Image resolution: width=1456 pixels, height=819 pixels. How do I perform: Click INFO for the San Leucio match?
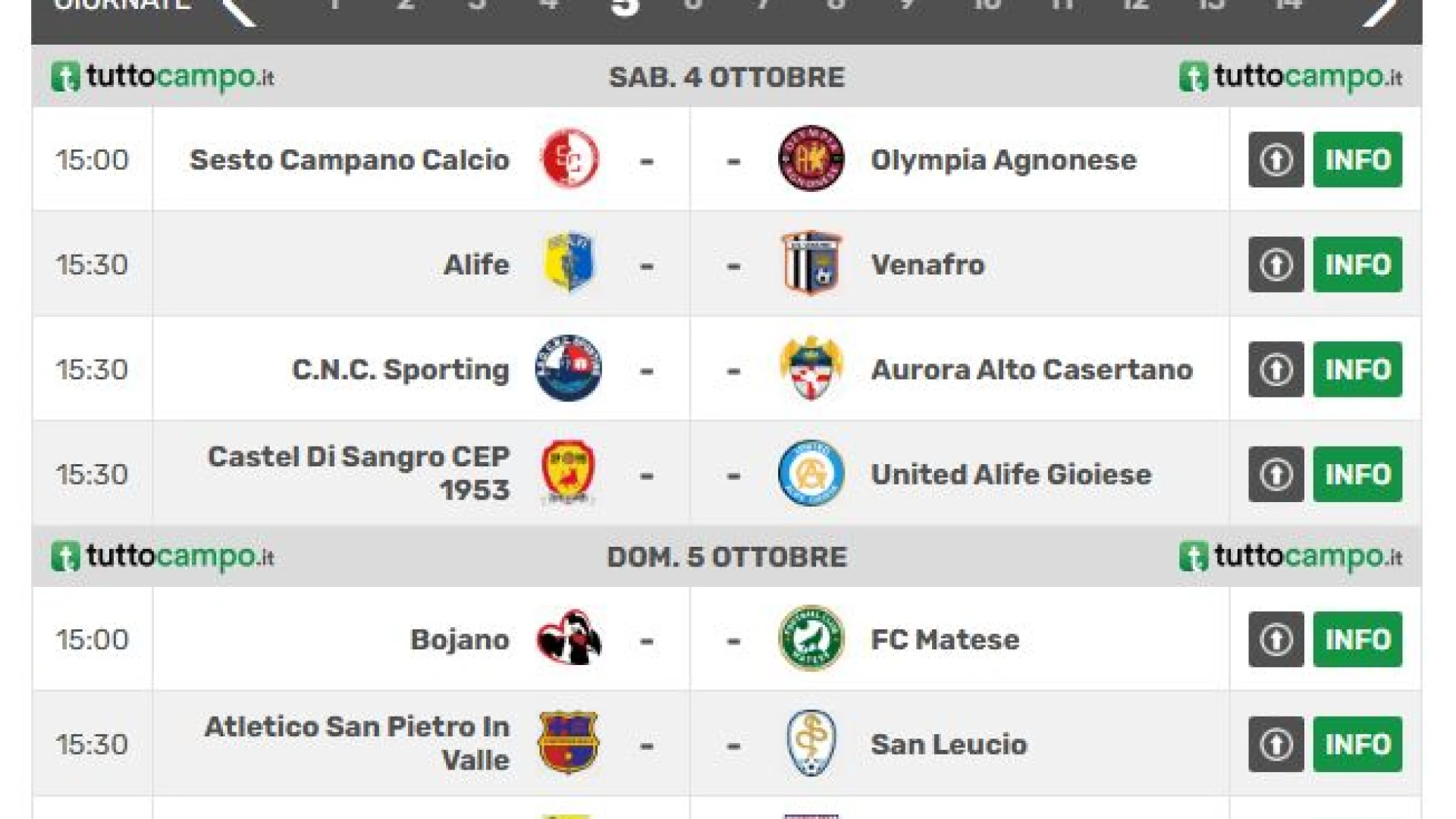1357,744
